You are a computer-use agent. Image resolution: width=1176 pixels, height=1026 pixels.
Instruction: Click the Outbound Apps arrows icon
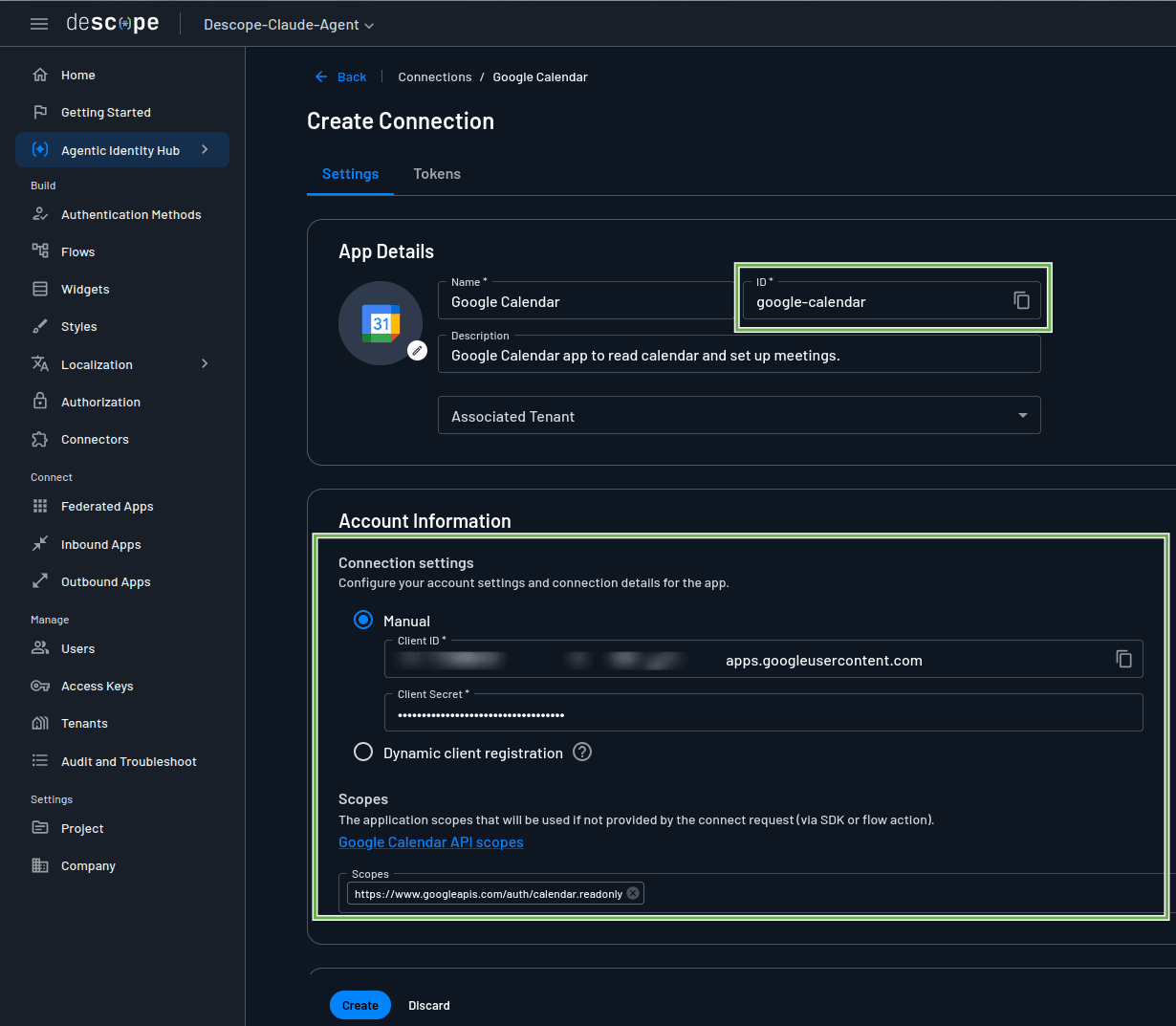[40, 581]
